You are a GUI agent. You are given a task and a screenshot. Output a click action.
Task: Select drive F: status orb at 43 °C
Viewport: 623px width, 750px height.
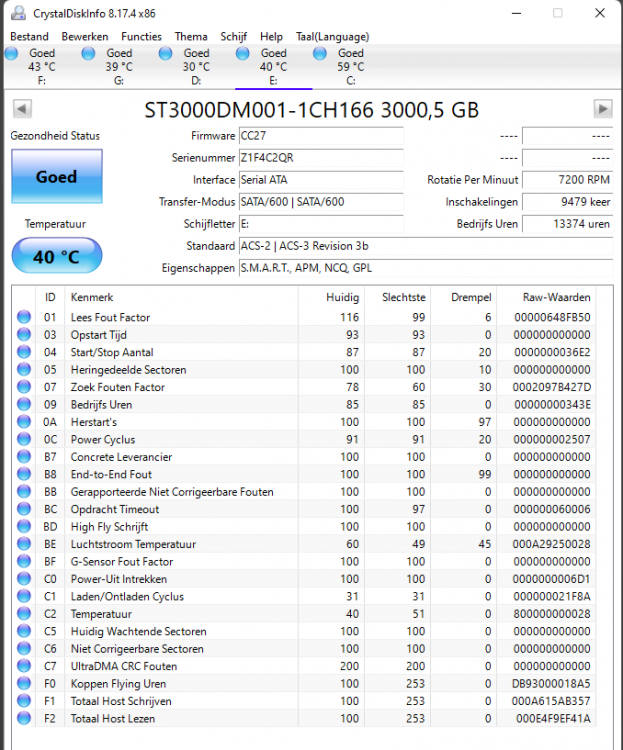click(x=16, y=54)
